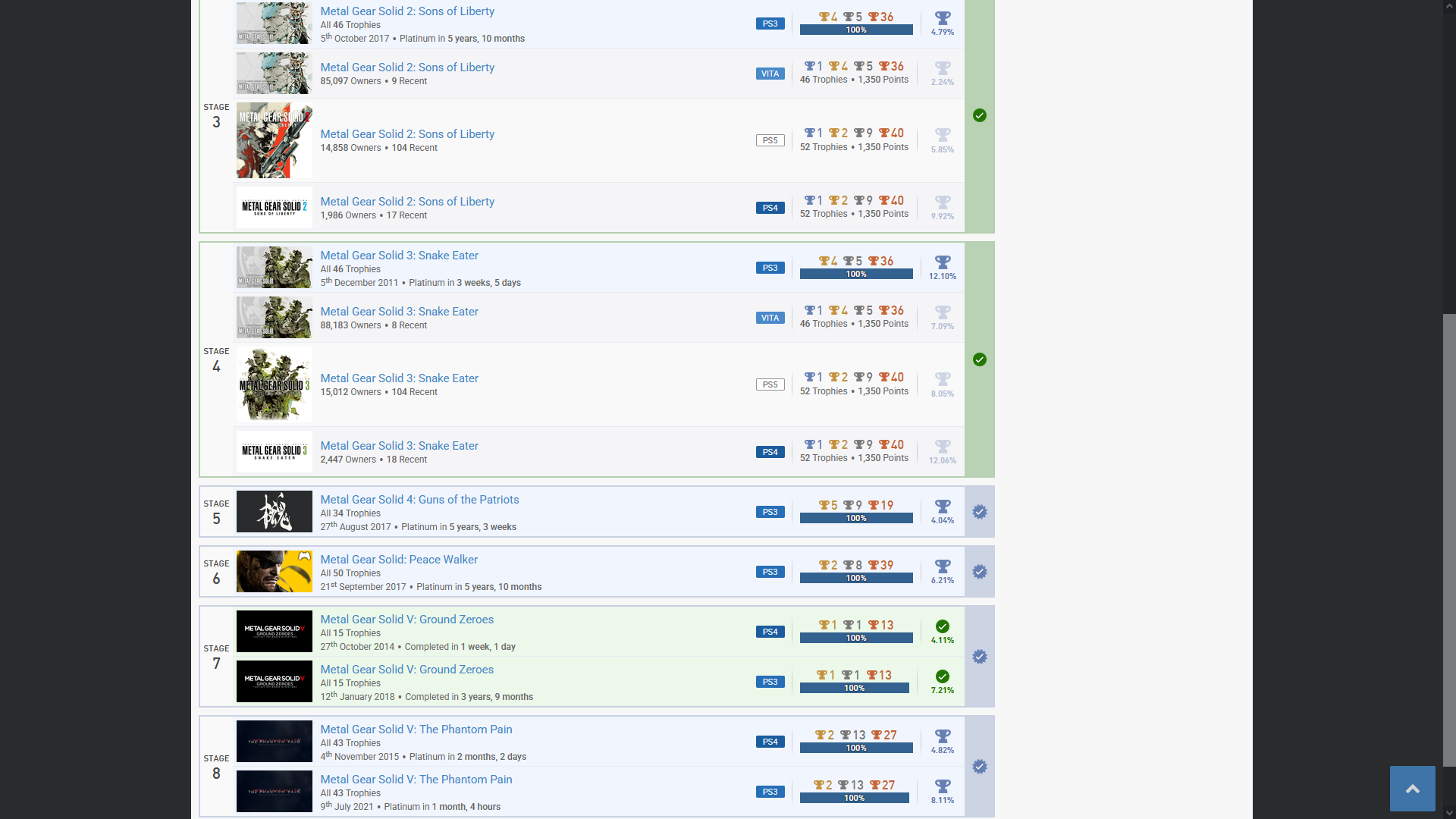Click VITA platform tag on Snake Eater

tap(770, 318)
